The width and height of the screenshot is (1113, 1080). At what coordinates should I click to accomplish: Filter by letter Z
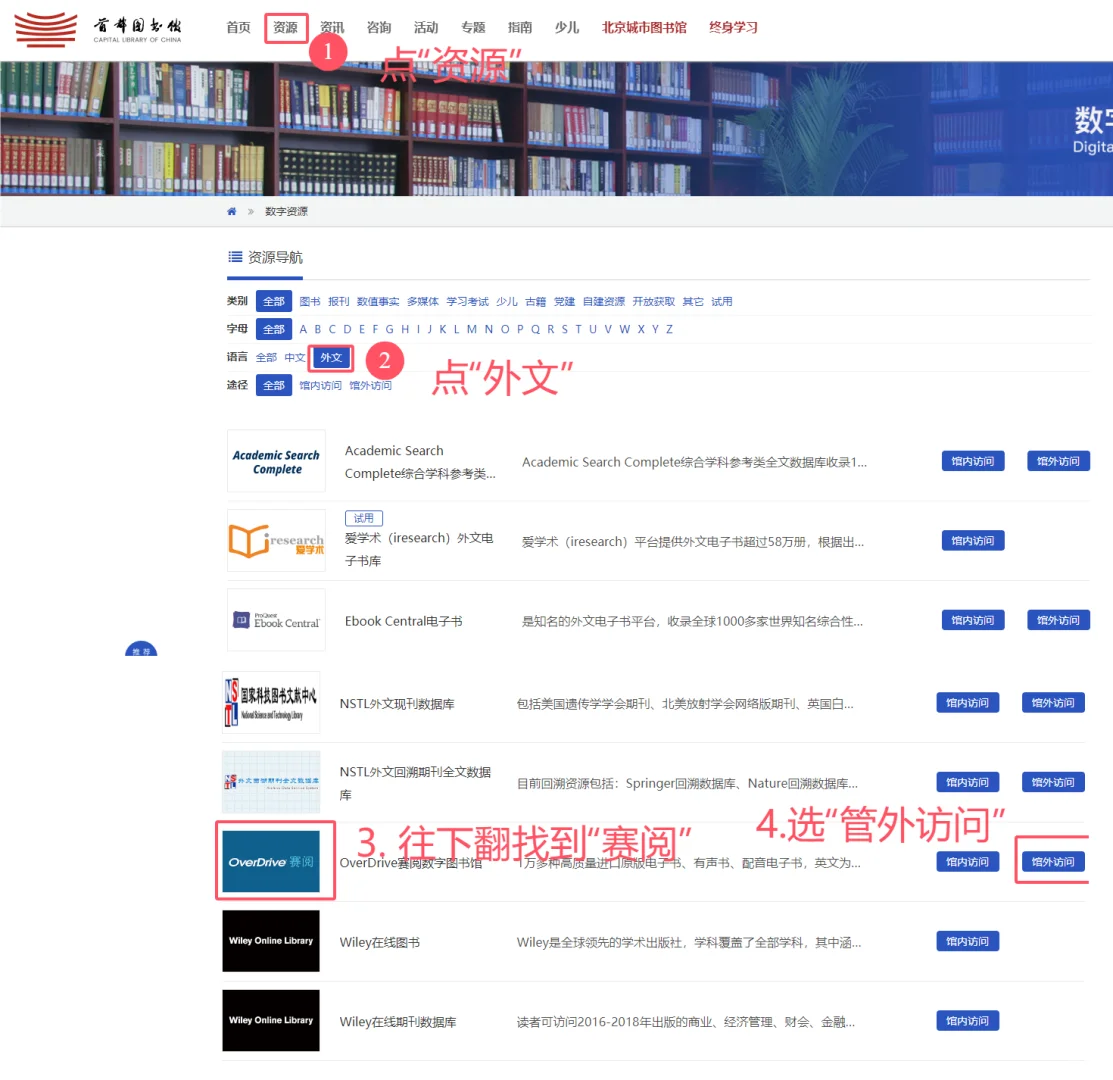669,329
